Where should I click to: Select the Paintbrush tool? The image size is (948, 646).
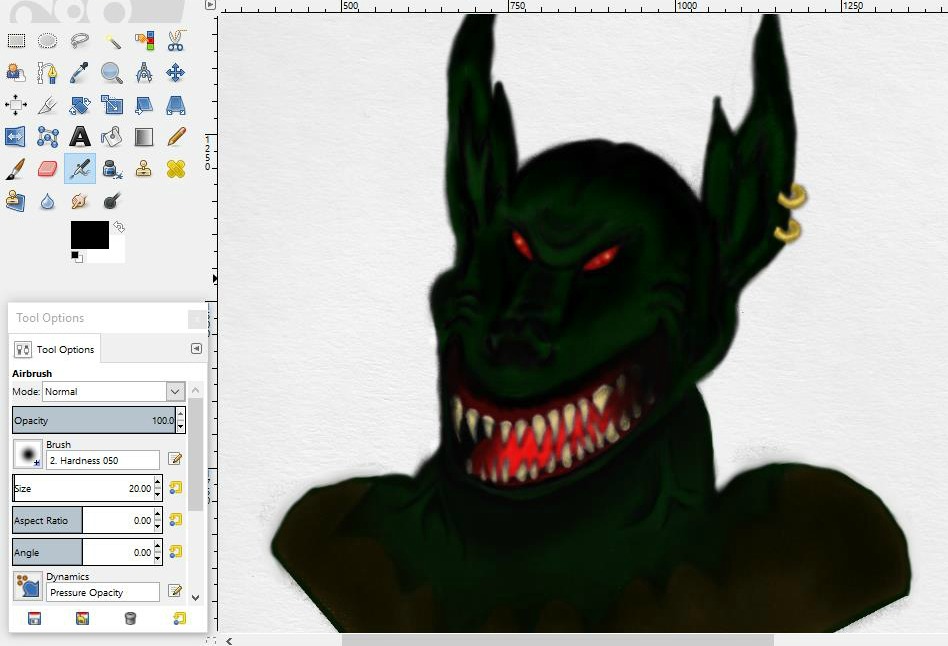click(x=16, y=169)
